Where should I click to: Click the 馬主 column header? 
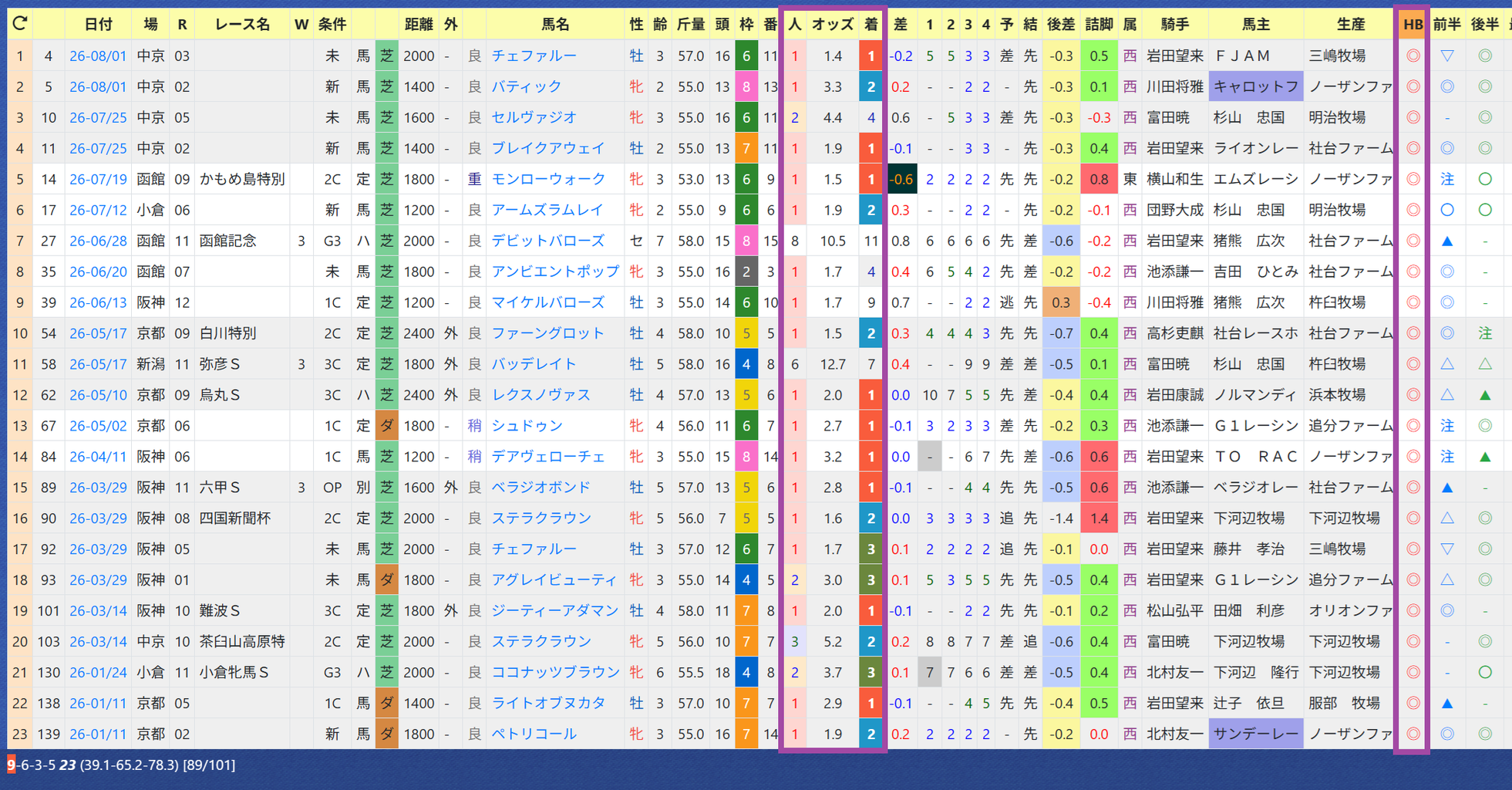coord(1255,25)
